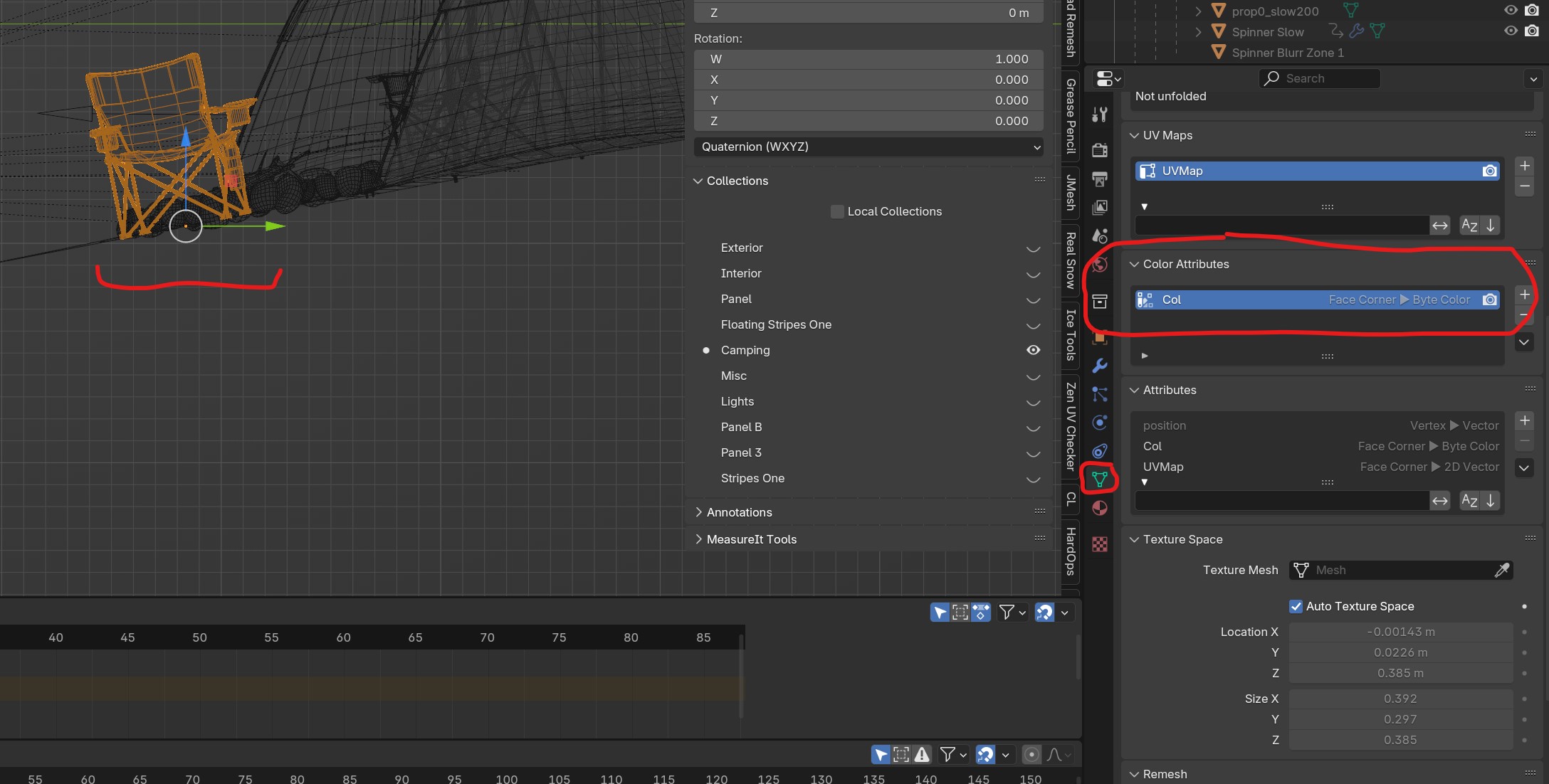Select the Col color attribute row
This screenshot has width=1549, height=784.
[1317, 300]
